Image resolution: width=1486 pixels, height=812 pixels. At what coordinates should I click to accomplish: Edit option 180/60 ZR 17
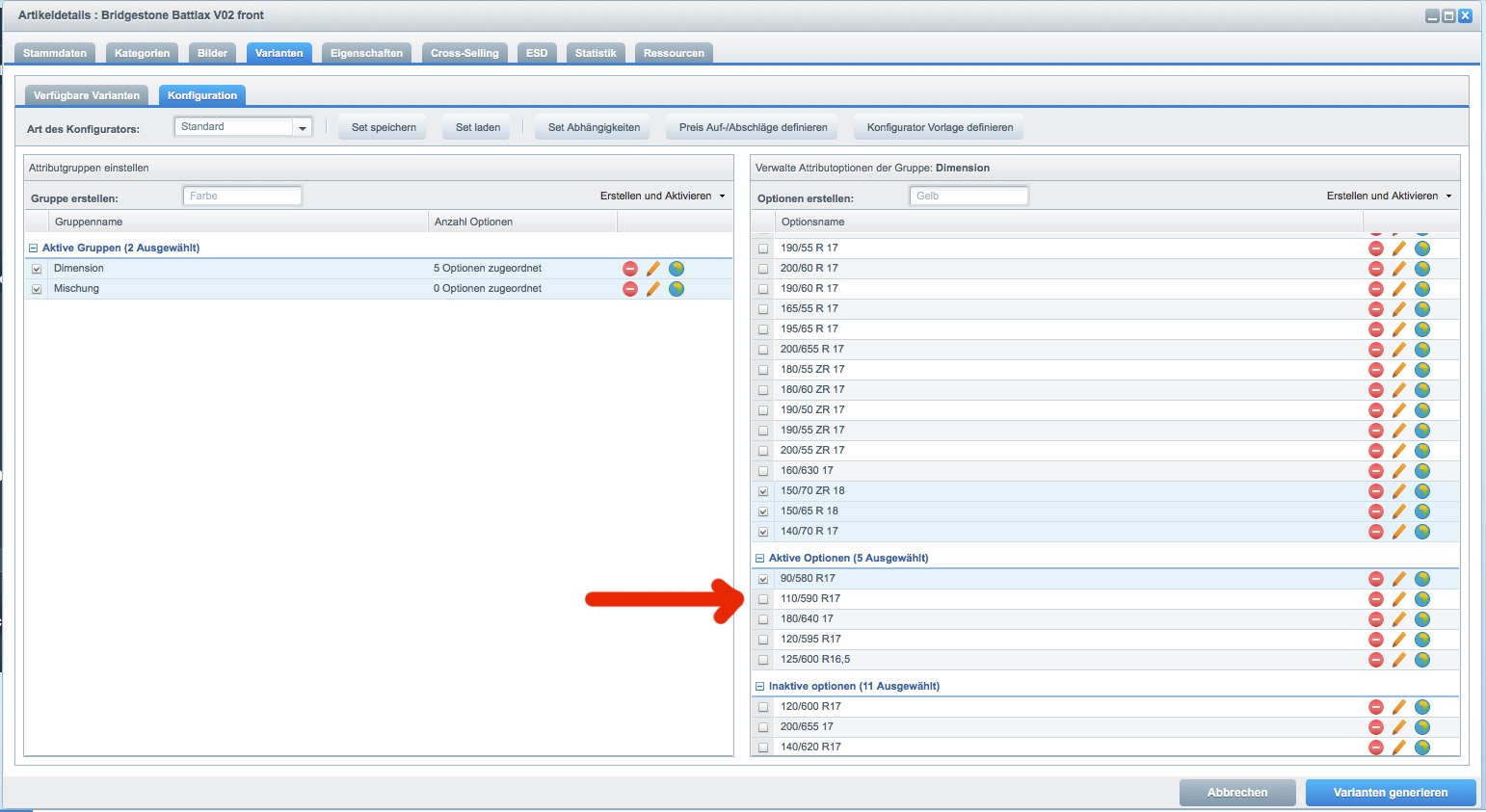1399,390
